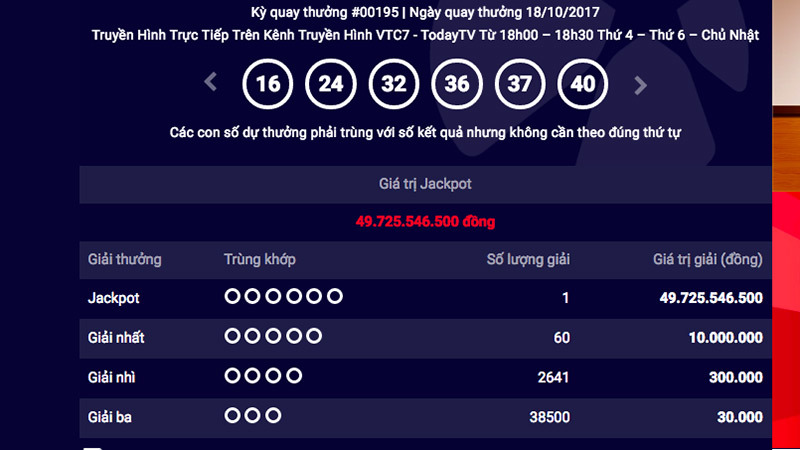This screenshot has width=800, height=450.
Task: Click the number 32 ball
Action: tap(393, 84)
